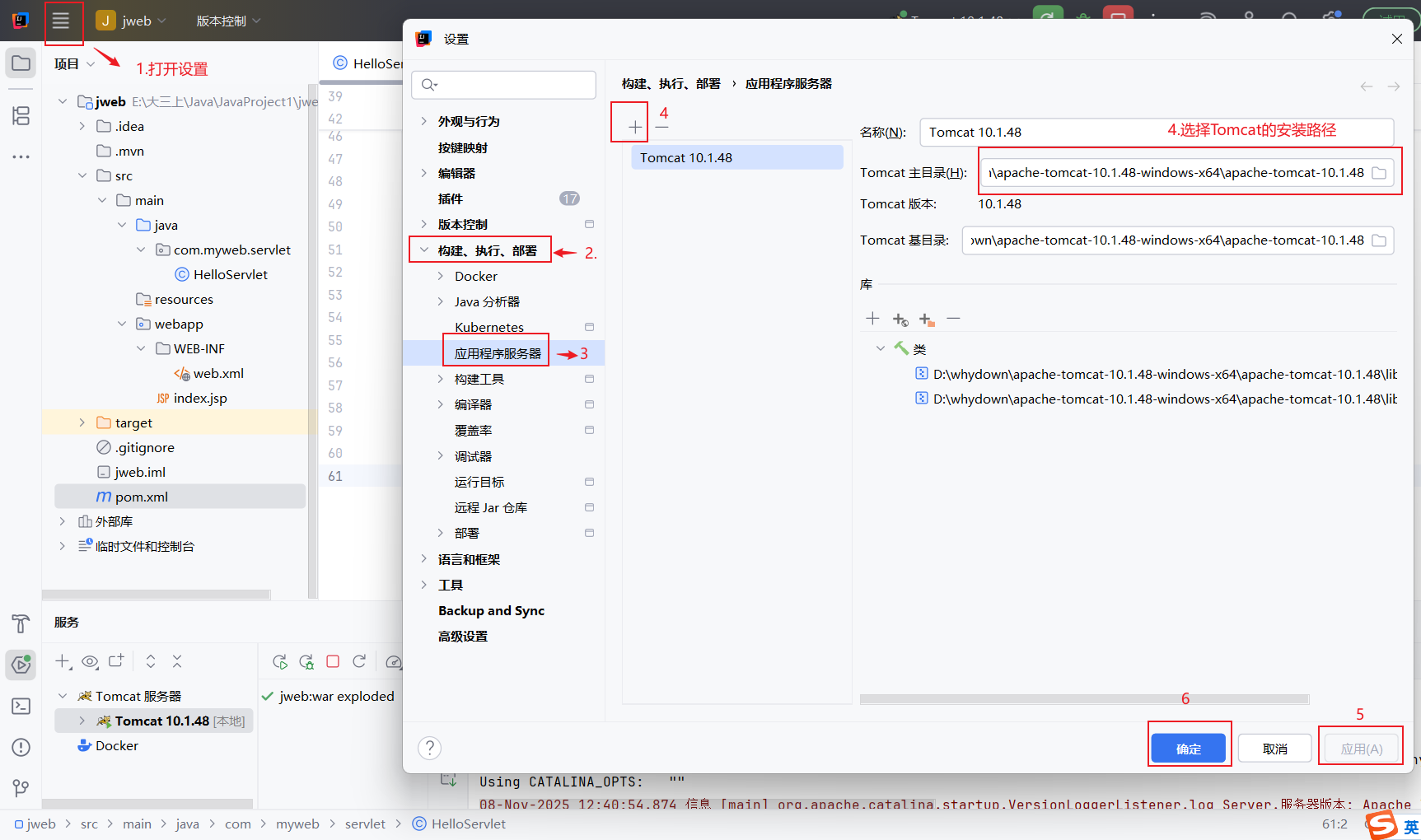Screen dimensions: 1421x840
Task: Click the eye view options in Services
Action: [x=90, y=661]
